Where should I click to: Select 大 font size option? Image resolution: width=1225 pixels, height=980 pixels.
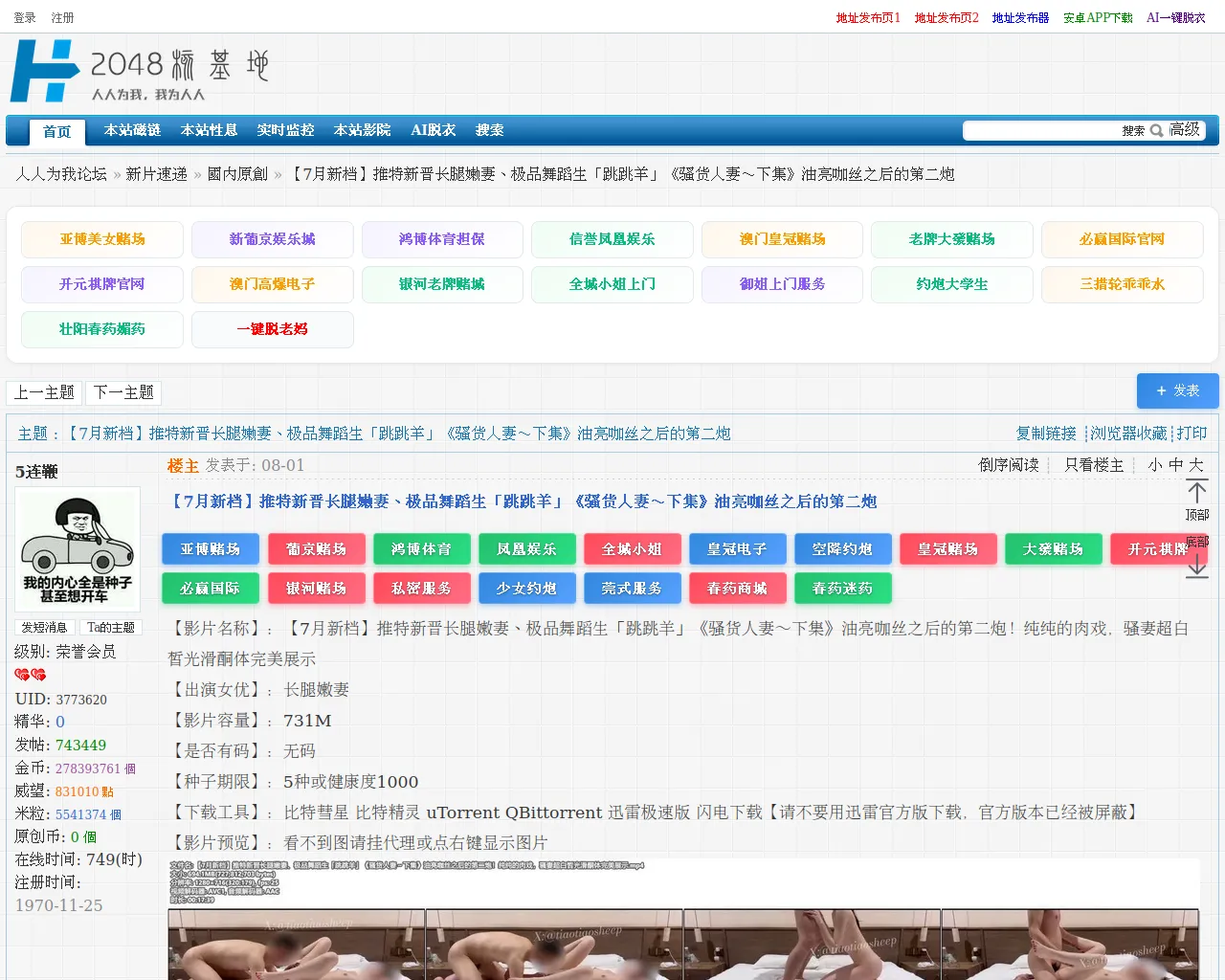point(1195,465)
